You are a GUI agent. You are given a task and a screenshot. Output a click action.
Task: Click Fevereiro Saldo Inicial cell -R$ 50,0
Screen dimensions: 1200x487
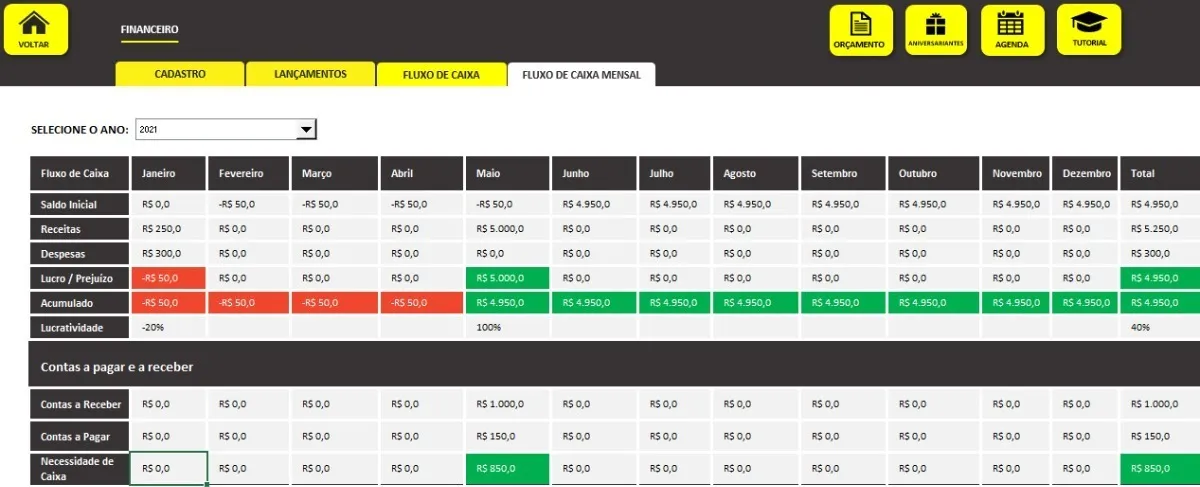249,204
